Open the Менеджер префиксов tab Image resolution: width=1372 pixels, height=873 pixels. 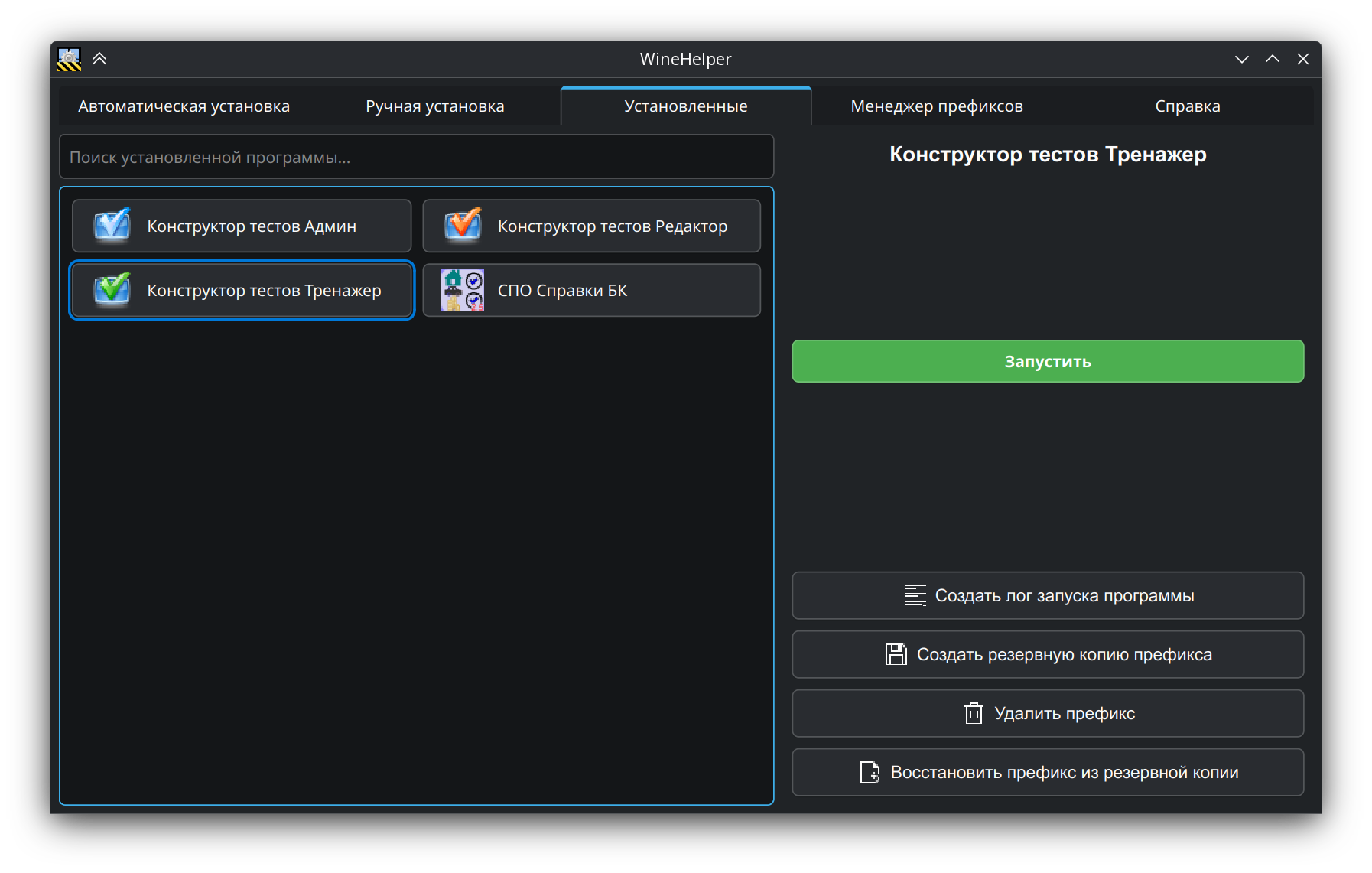(936, 106)
